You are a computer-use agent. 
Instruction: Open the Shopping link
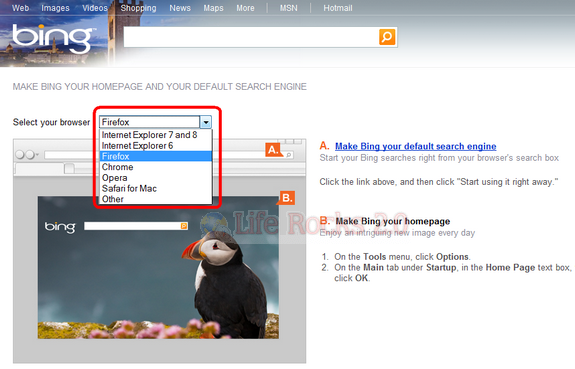[x=138, y=8]
